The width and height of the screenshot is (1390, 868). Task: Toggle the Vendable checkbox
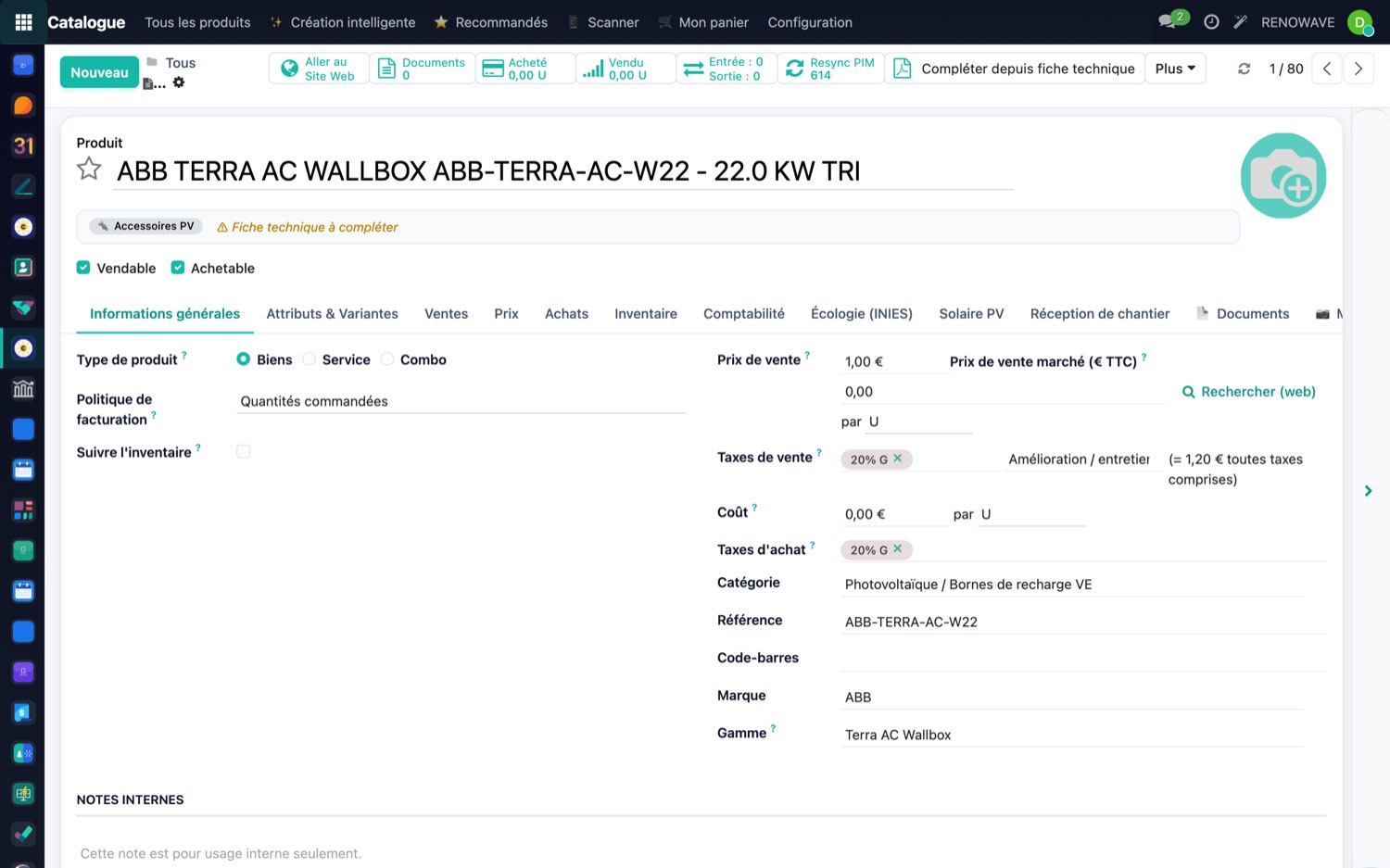(83, 268)
